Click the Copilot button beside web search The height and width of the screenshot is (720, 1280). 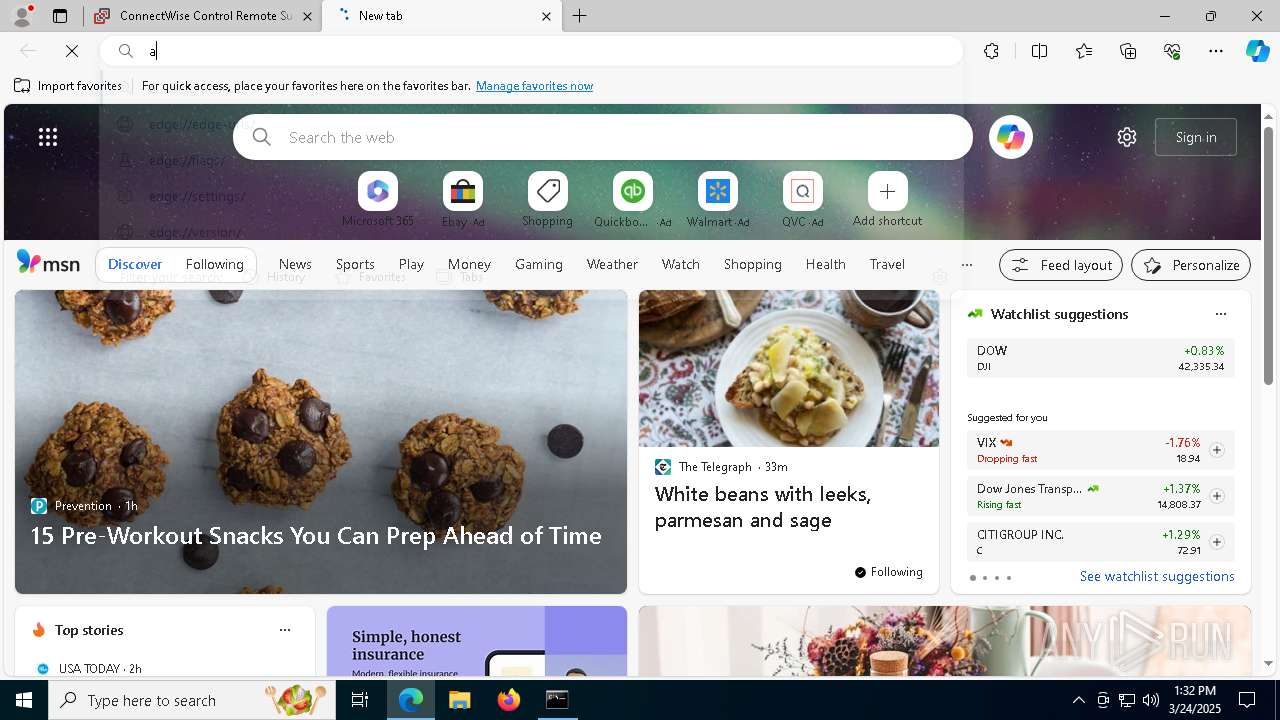pyautogui.click(x=1010, y=137)
